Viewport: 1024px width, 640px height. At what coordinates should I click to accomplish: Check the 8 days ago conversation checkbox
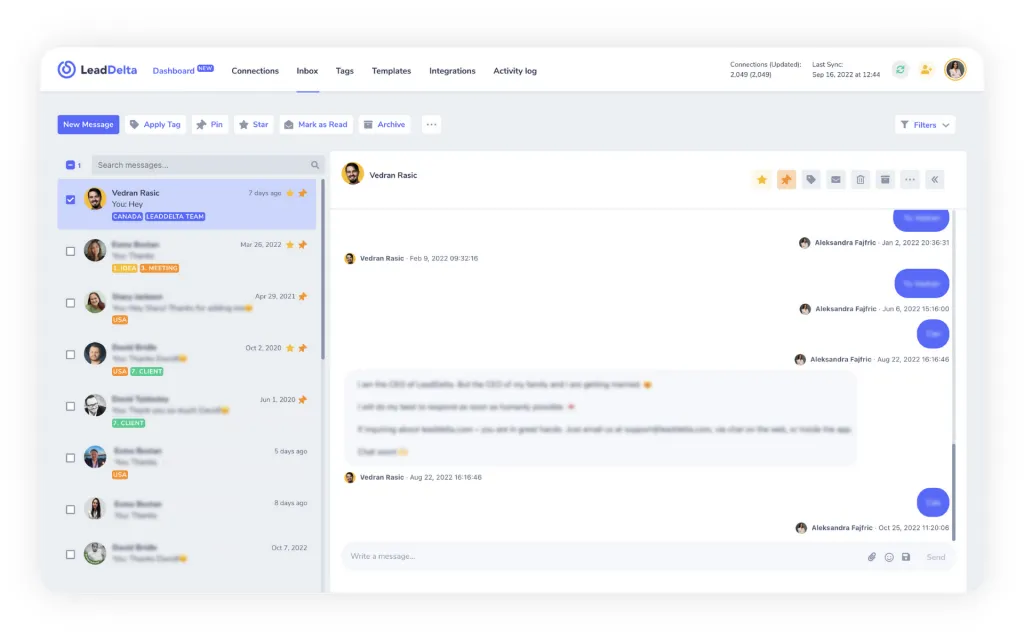pos(71,509)
